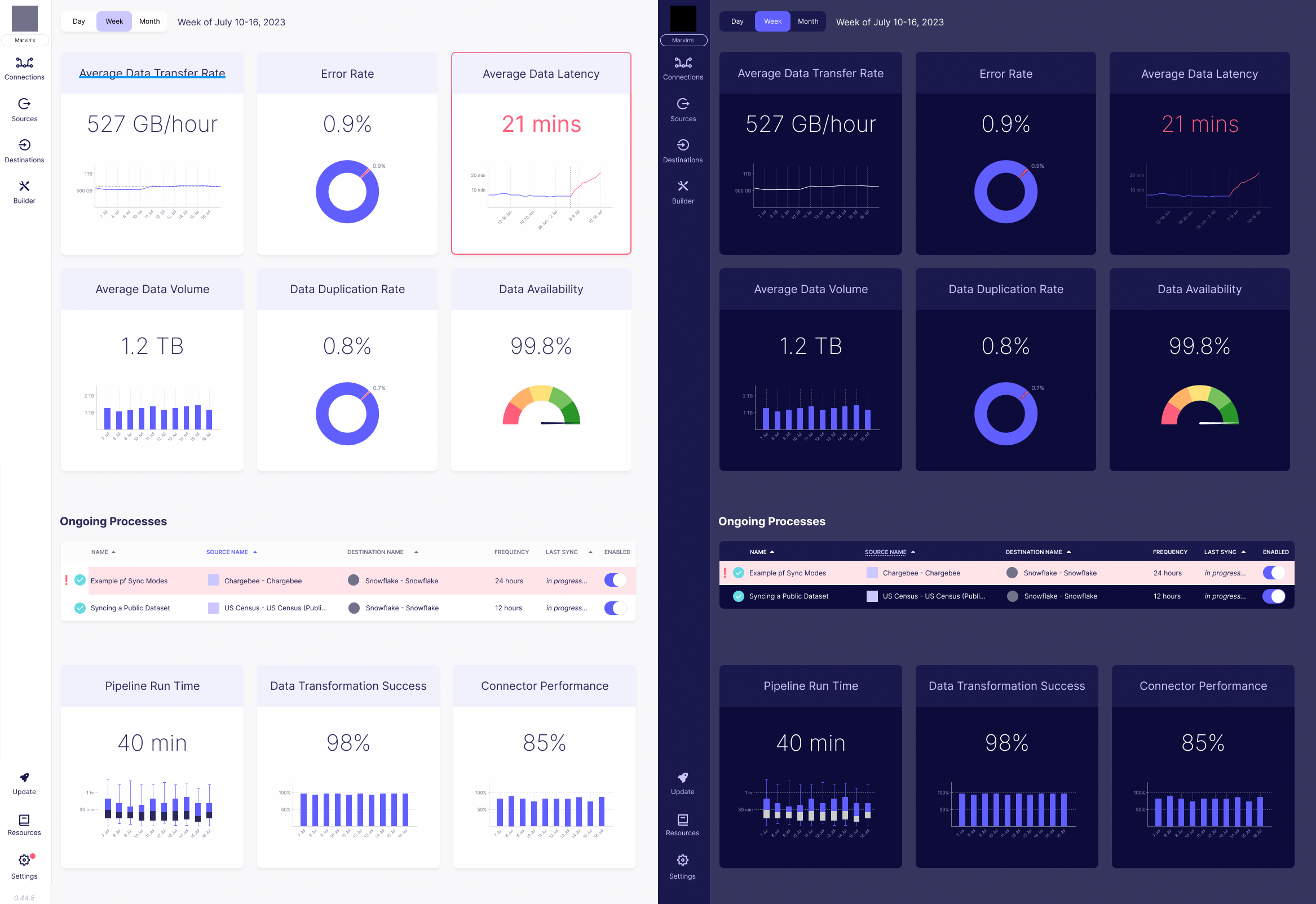Click the Marvin's workspace button in the dark sidebar
The height and width of the screenshot is (904, 1316).
pos(683,40)
